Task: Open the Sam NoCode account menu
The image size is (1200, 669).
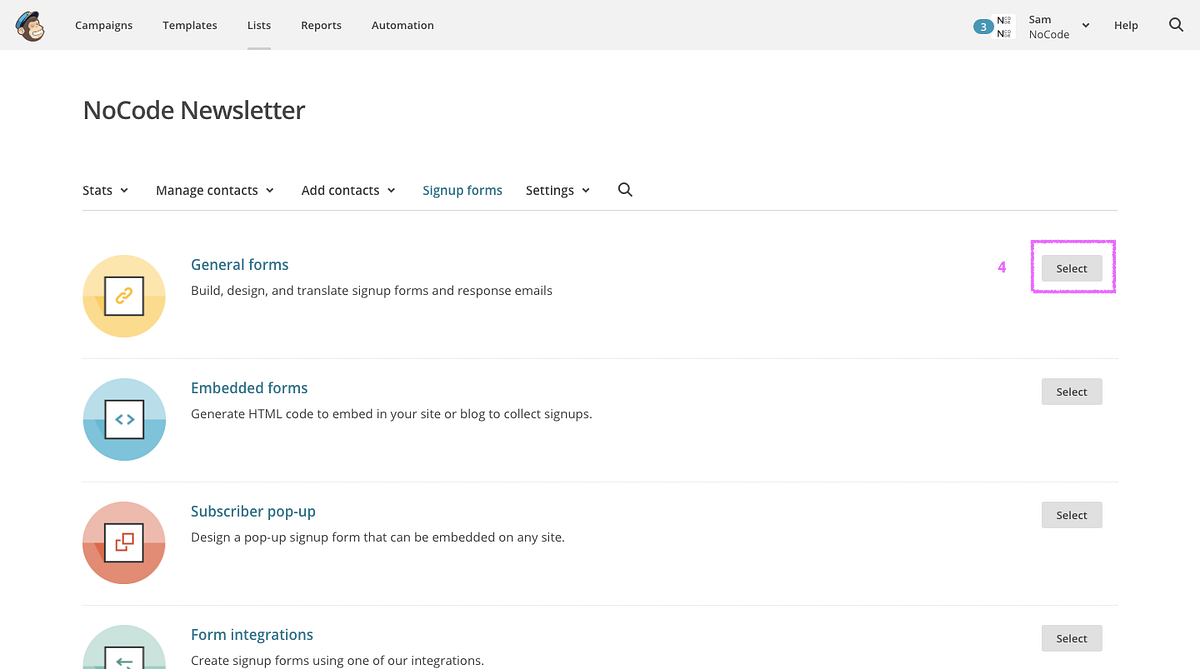Action: [1058, 26]
